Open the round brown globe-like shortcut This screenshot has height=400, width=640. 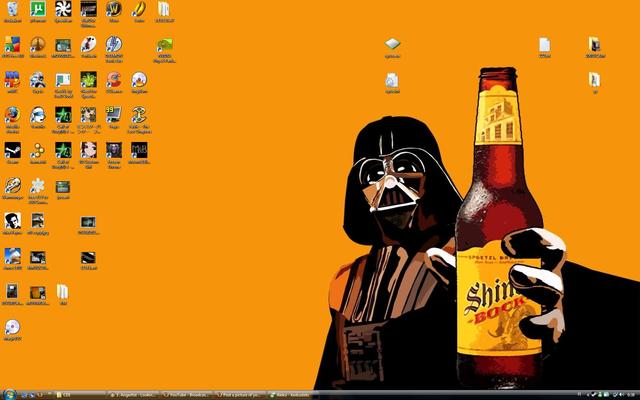(x=38, y=44)
